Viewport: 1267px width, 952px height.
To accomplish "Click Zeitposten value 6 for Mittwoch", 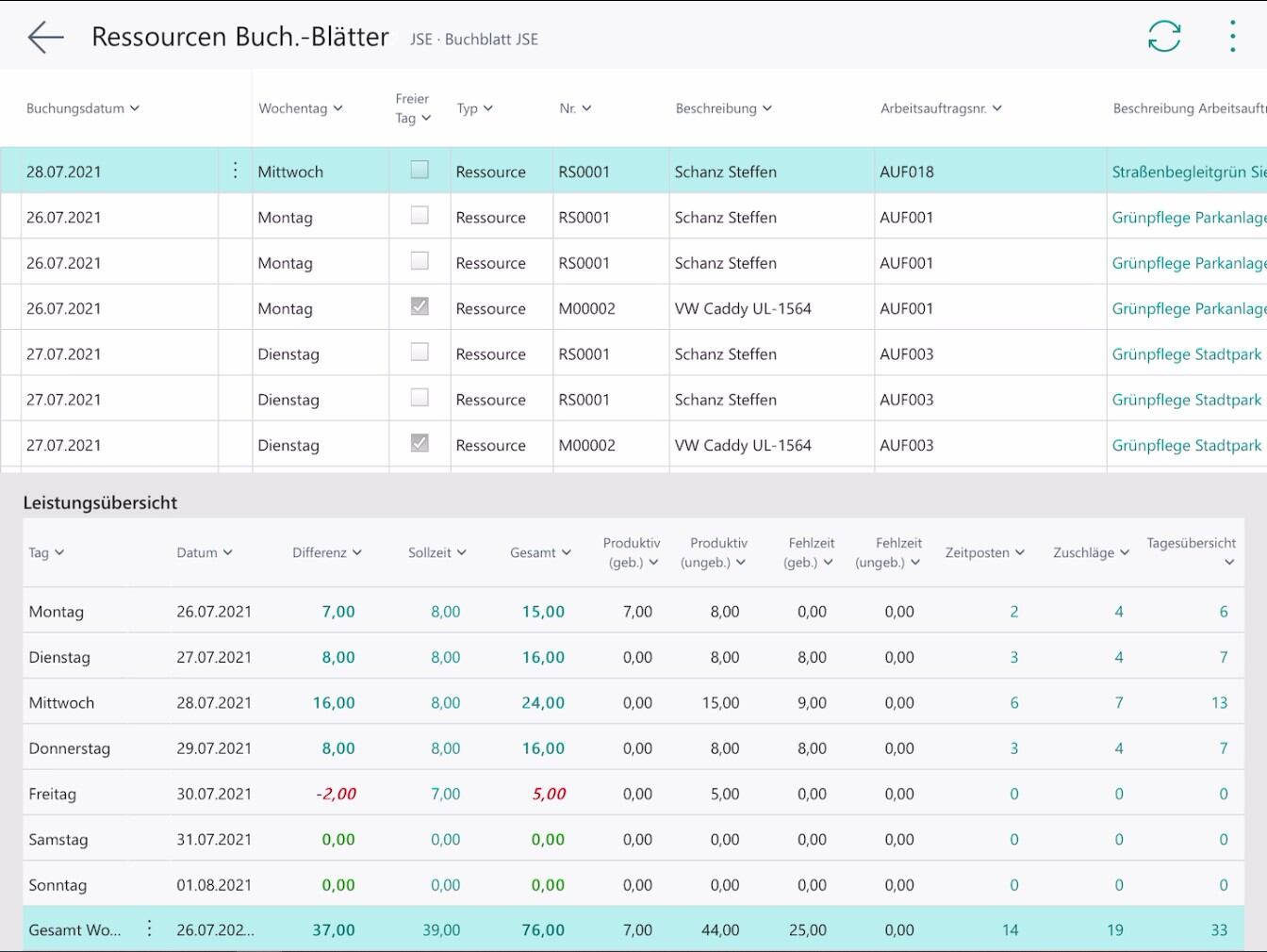I will [x=1014, y=703].
